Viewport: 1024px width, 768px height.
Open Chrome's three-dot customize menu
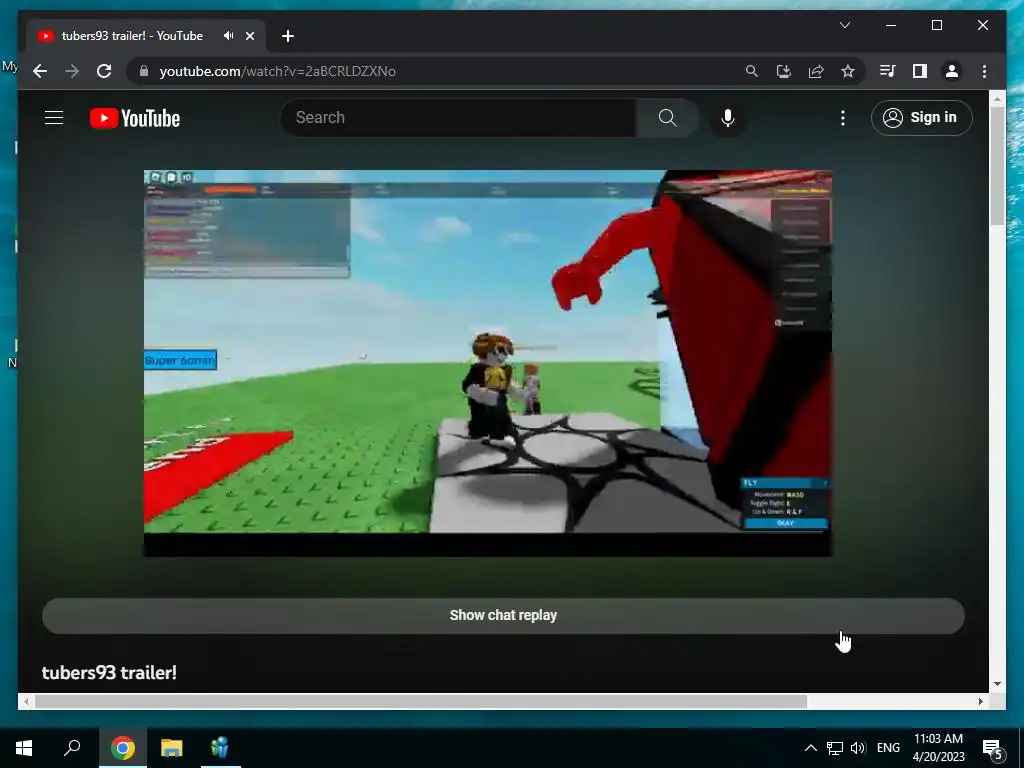[x=984, y=71]
